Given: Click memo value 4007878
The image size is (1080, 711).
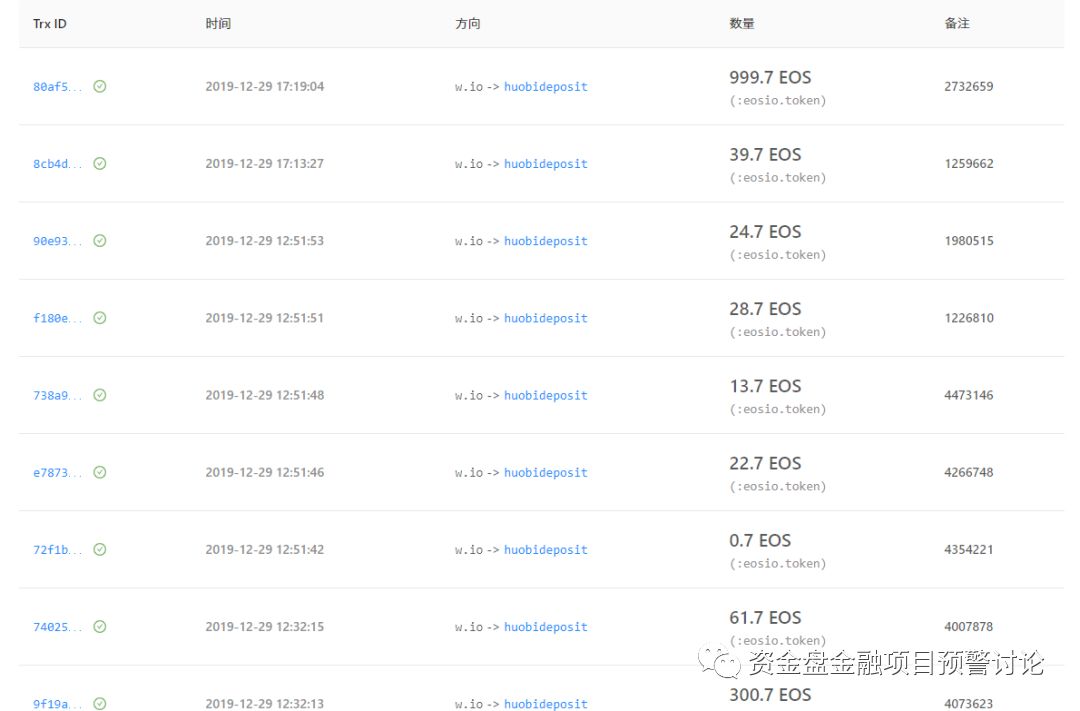Looking at the screenshot, I should 968,626.
